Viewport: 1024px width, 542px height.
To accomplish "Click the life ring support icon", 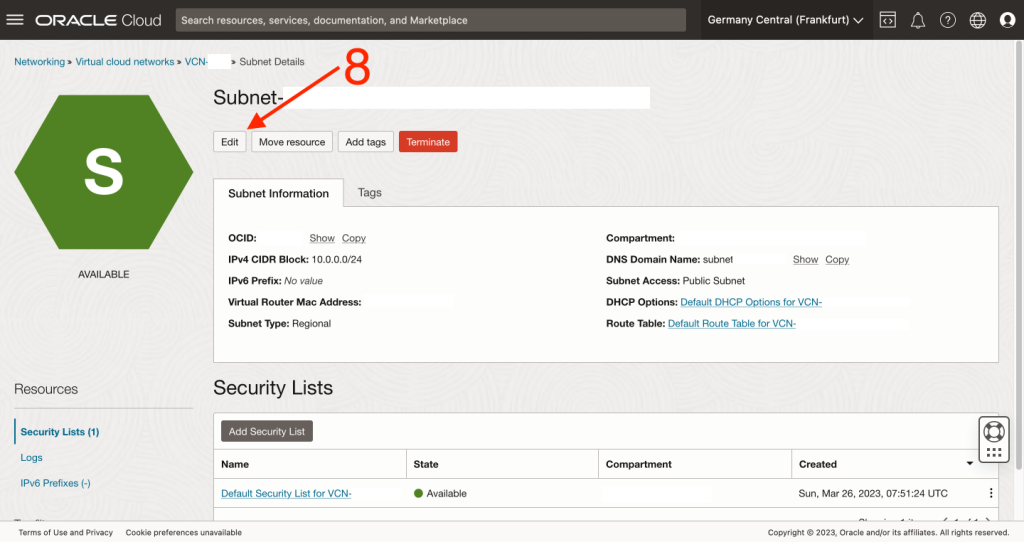I will [993, 431].
